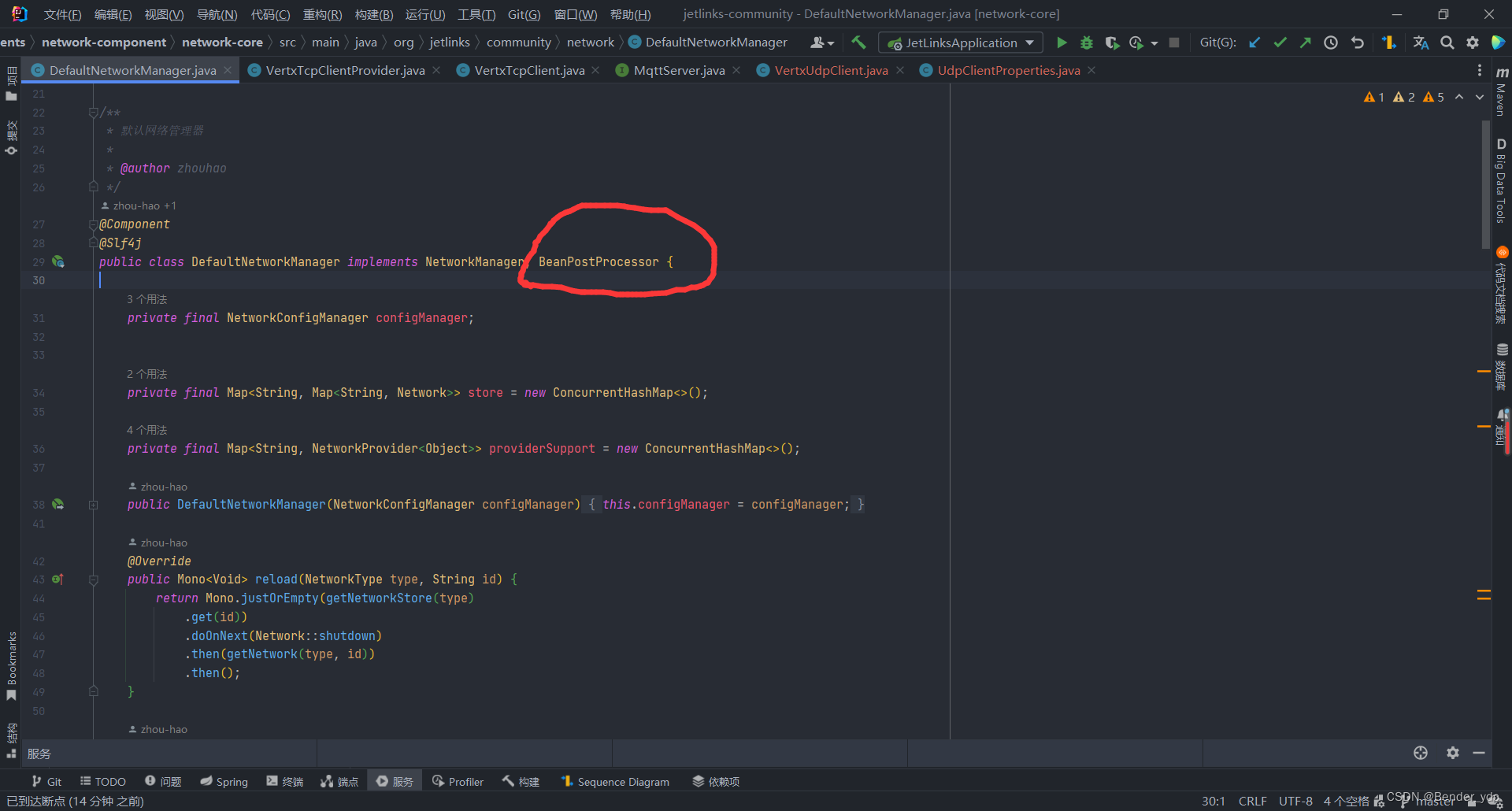Open the Sequence Diagram tool window
Image resolution: width=1512 pixels, height=811 pixels.
coord(615,781)
